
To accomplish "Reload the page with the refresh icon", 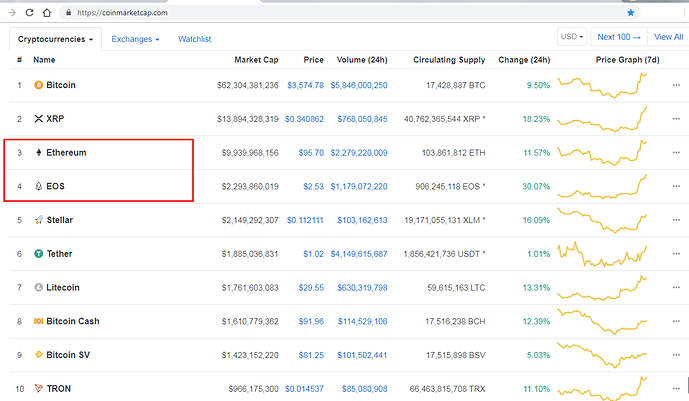I will point(29,13).
